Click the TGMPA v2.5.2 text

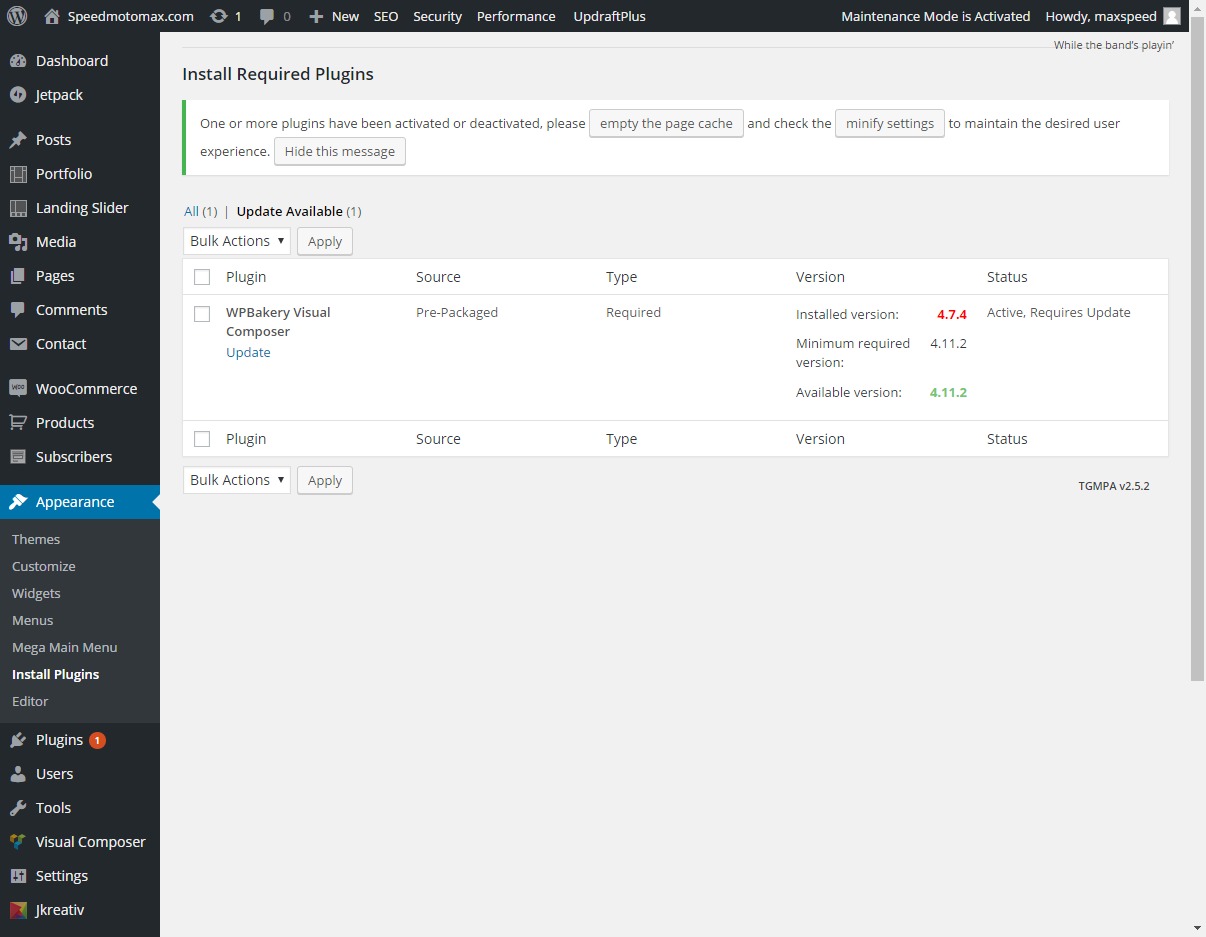(1114, 486)
